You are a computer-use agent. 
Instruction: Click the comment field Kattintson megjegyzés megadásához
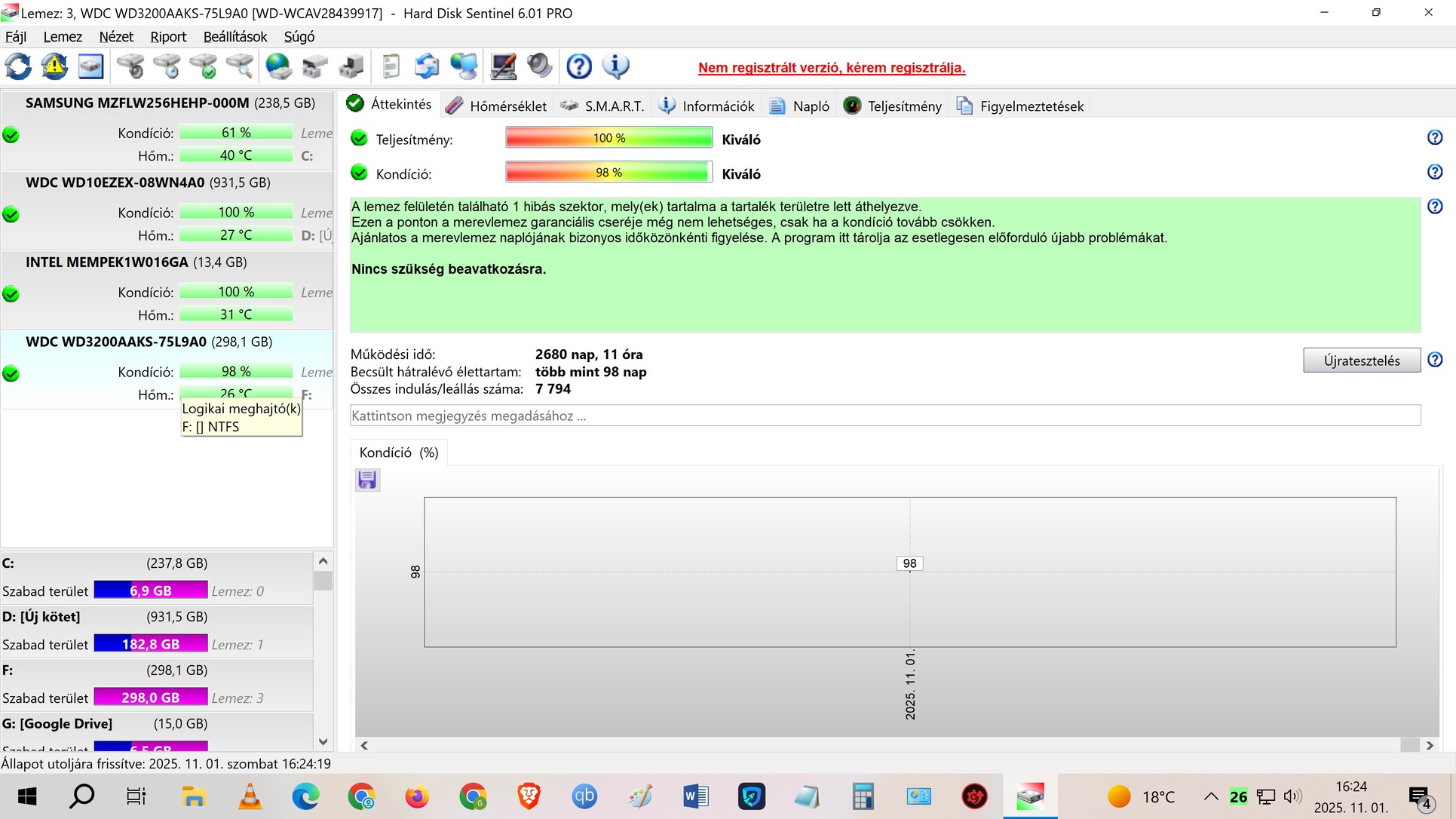pos(884,416)
